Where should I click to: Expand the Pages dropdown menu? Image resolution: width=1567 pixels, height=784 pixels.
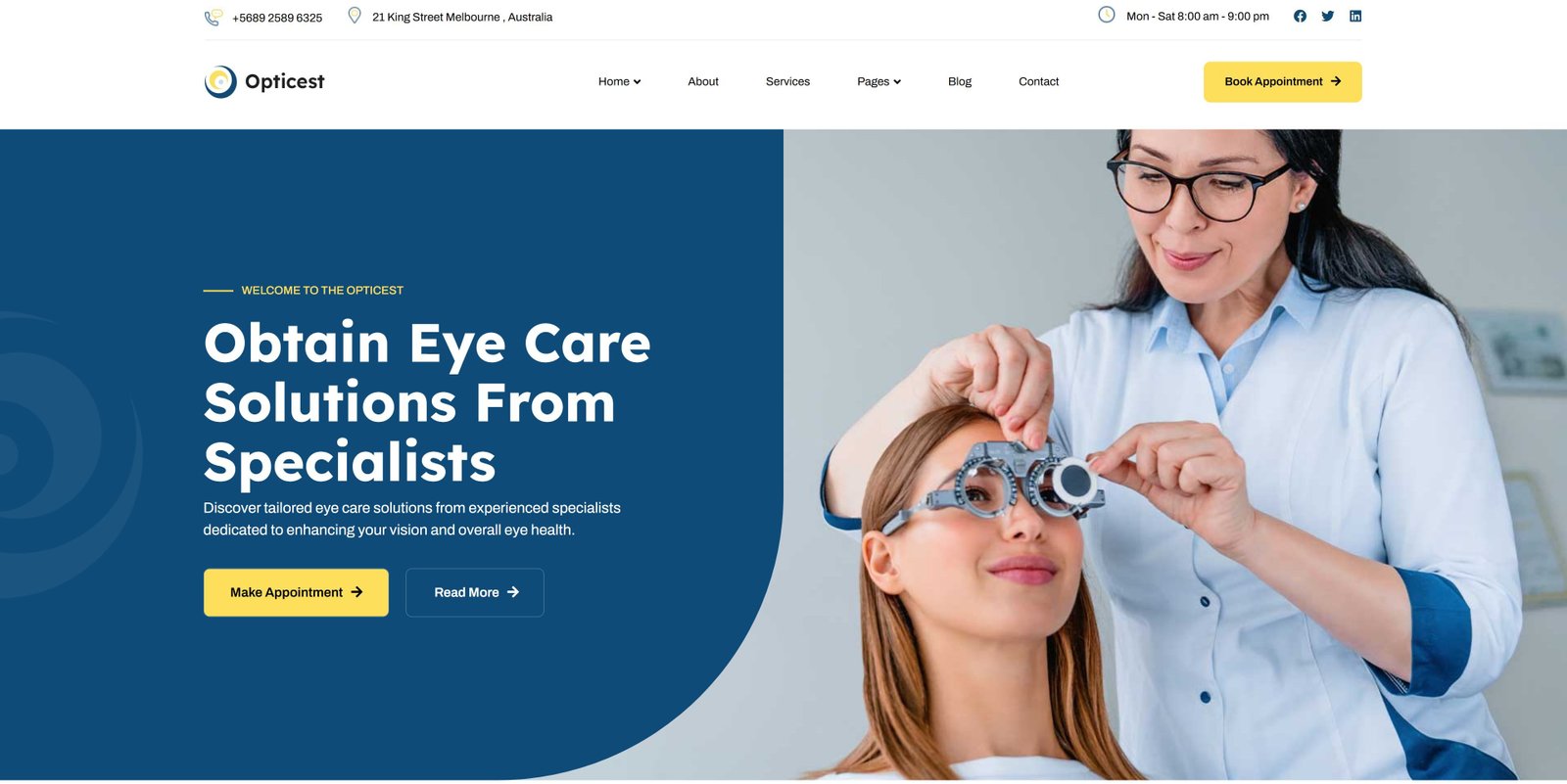click(878, 81)
